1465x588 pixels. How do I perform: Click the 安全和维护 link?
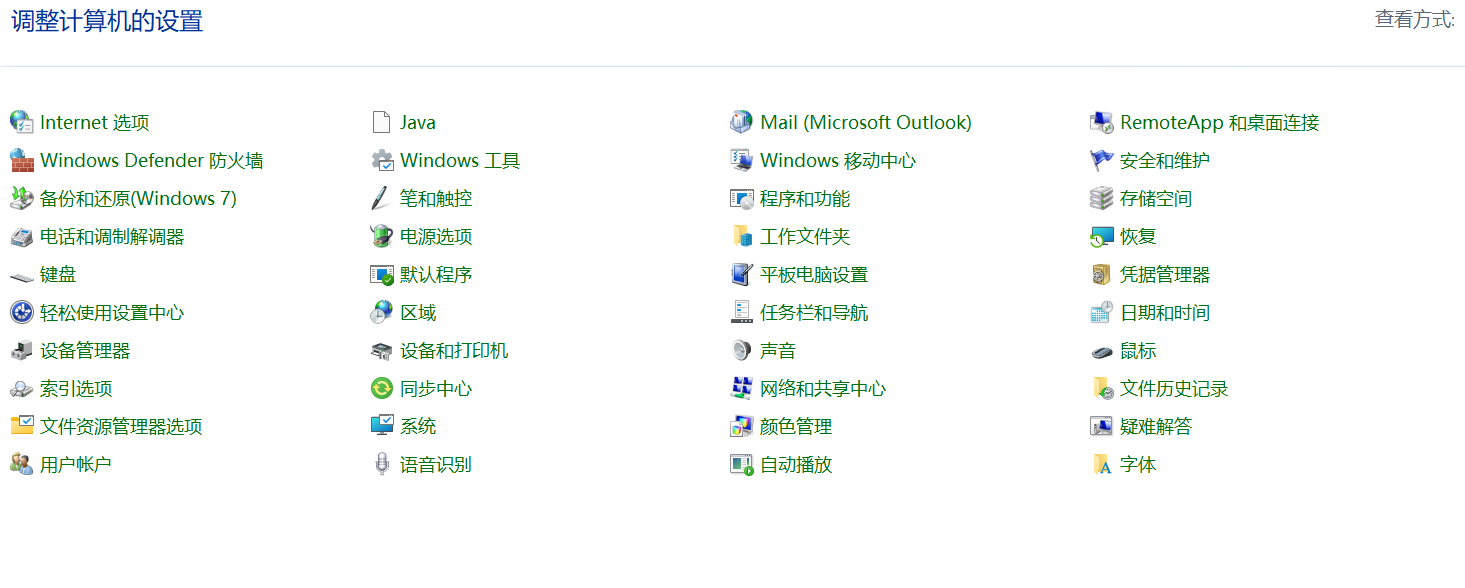[1165, 160]
